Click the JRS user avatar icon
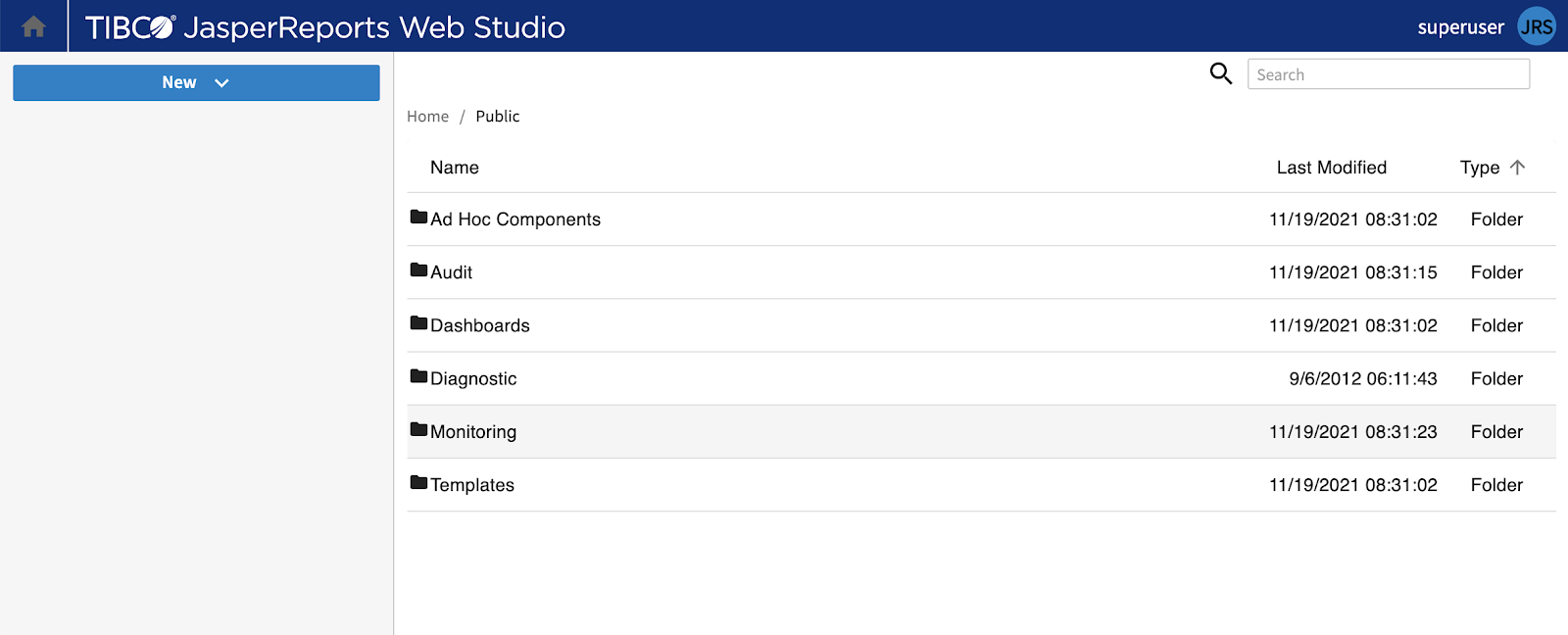 (x=1536, y=26)
